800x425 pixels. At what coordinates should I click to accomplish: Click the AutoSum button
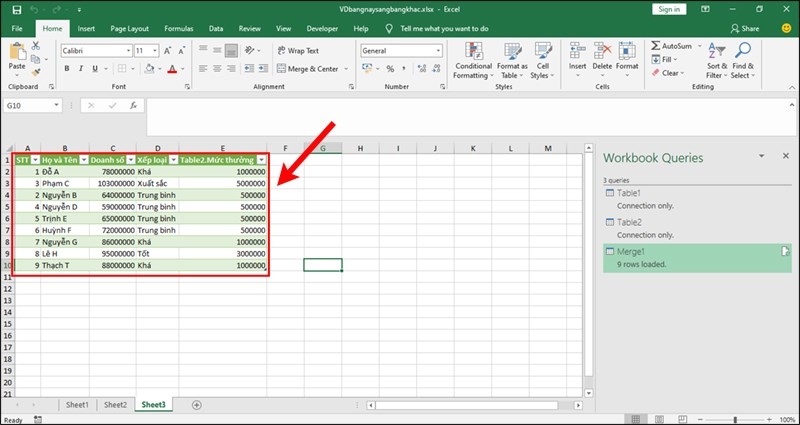[x=672, y=46]
